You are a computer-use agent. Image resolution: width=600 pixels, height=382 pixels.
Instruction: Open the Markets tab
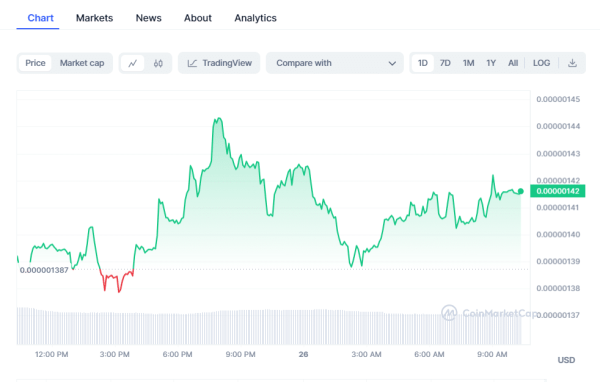coord(94,18)
